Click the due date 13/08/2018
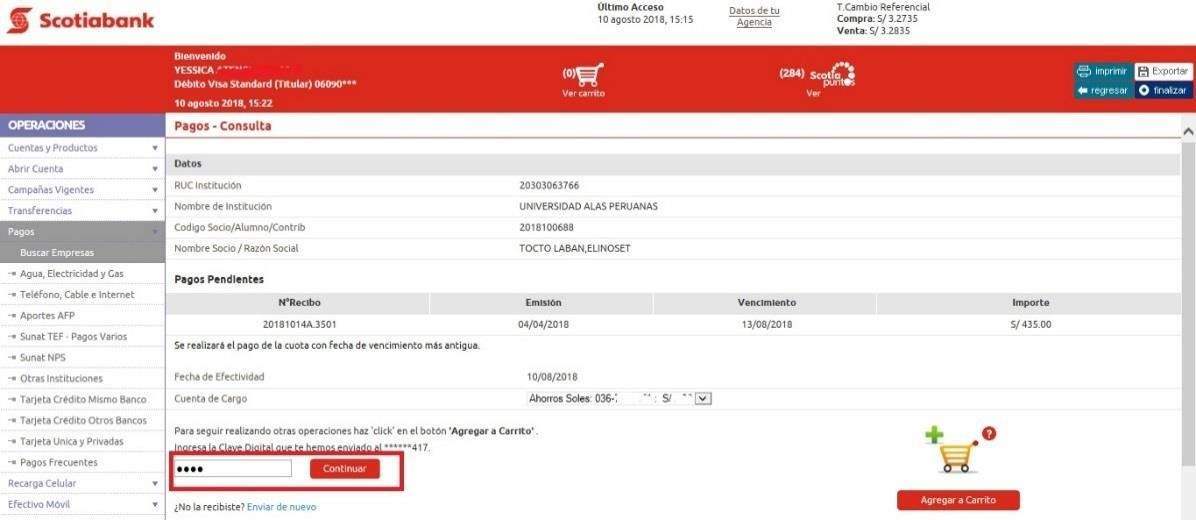1196x520 pixels. click(x=767, y=324)
